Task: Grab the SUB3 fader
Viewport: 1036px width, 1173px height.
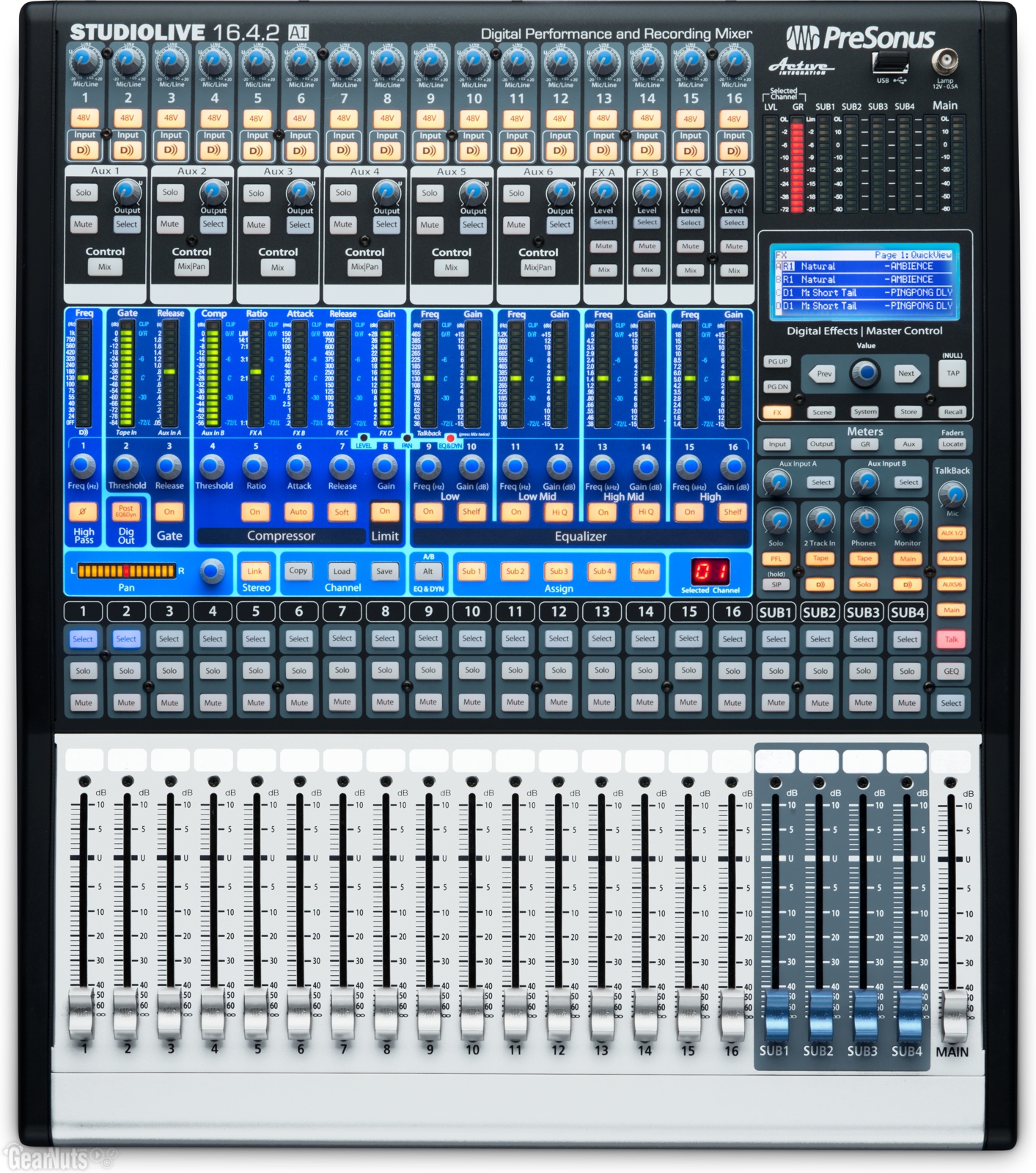Action: pos(864,1015)
